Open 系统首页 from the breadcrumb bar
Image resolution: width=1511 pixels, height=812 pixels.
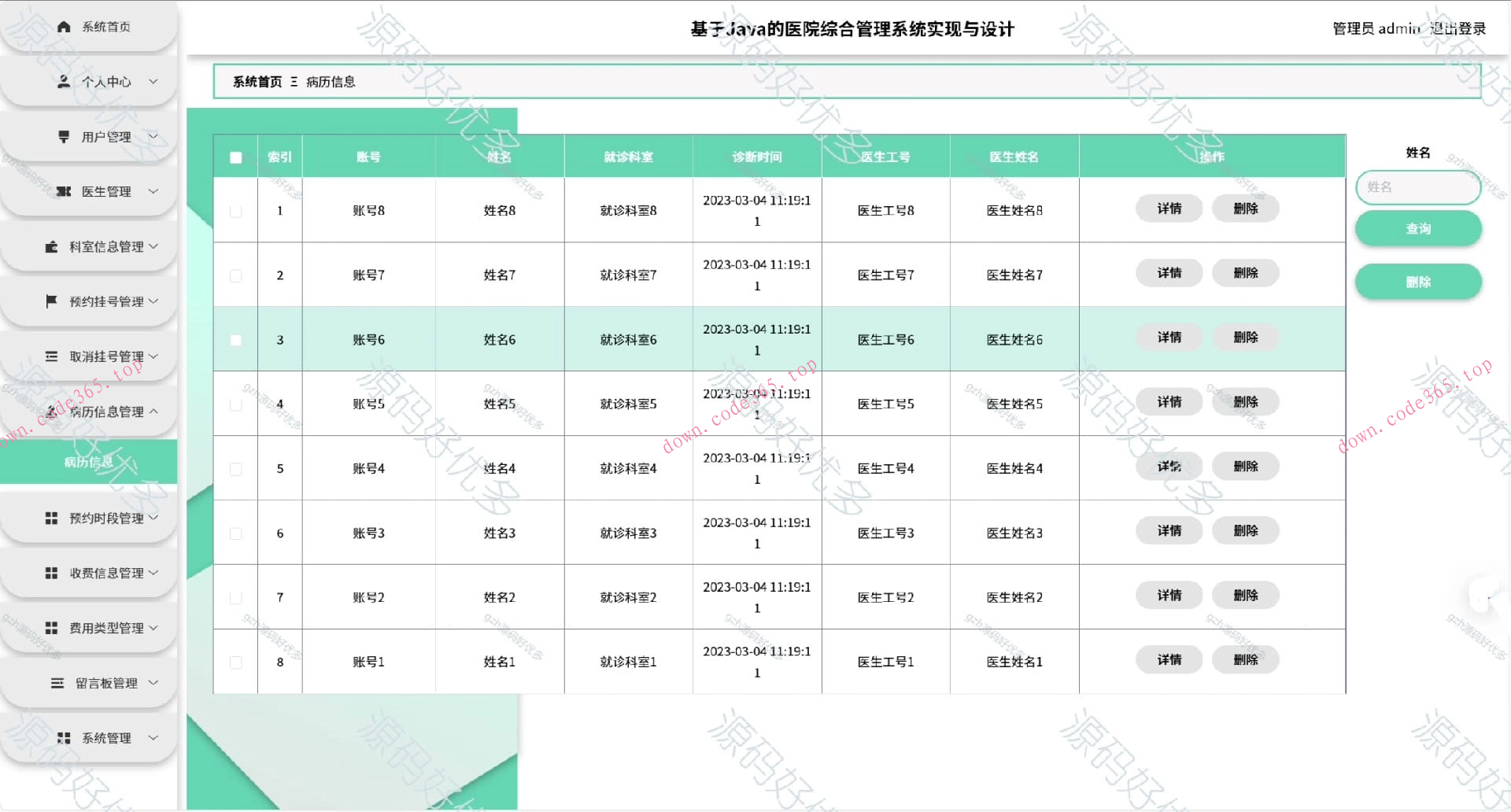[257, 81]
